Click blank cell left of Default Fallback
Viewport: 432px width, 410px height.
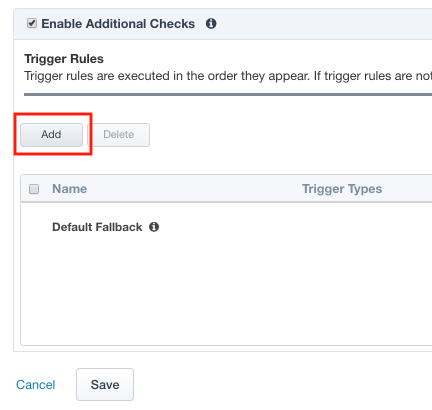[34, 227]
